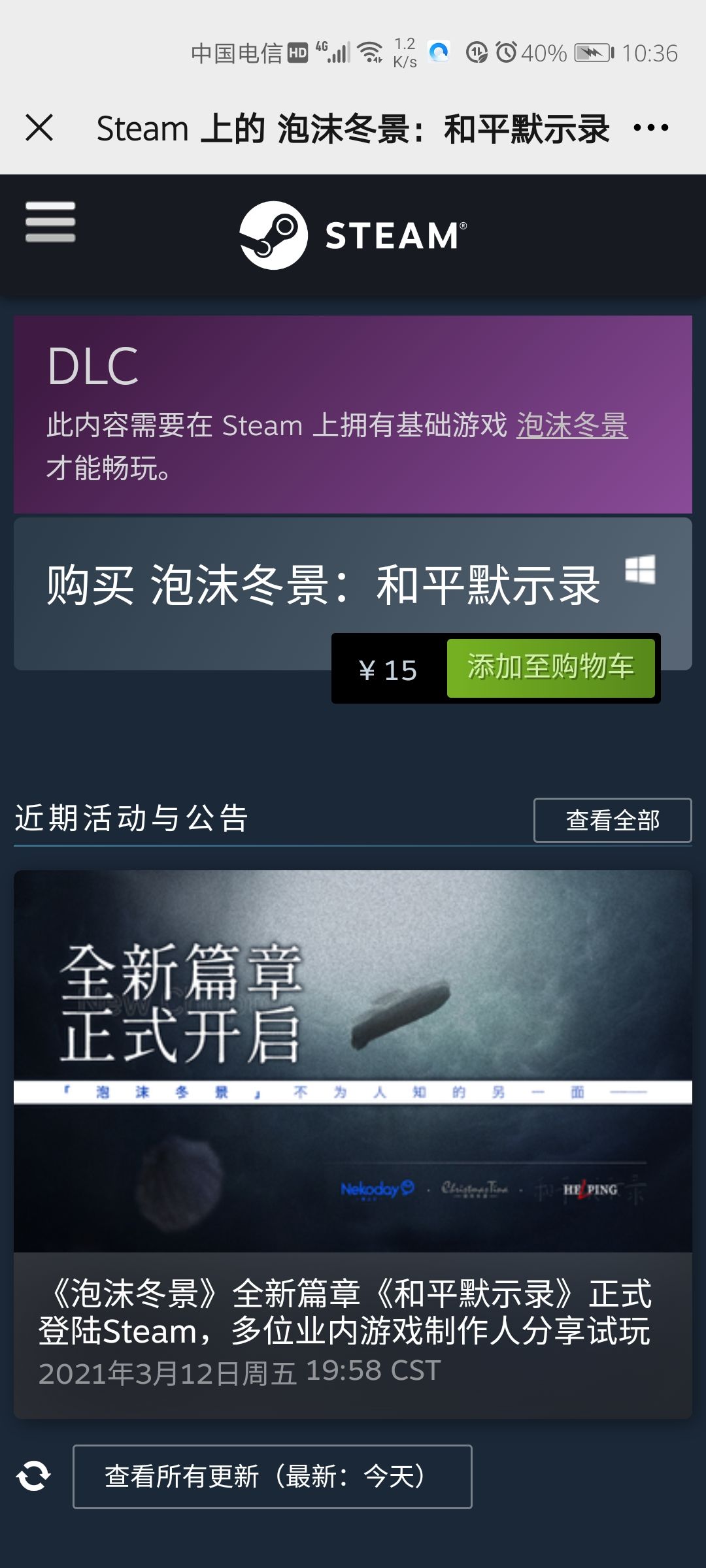Tap the WiFi signal status icon
The image size is (706, 1568).
tap(371, 52)
